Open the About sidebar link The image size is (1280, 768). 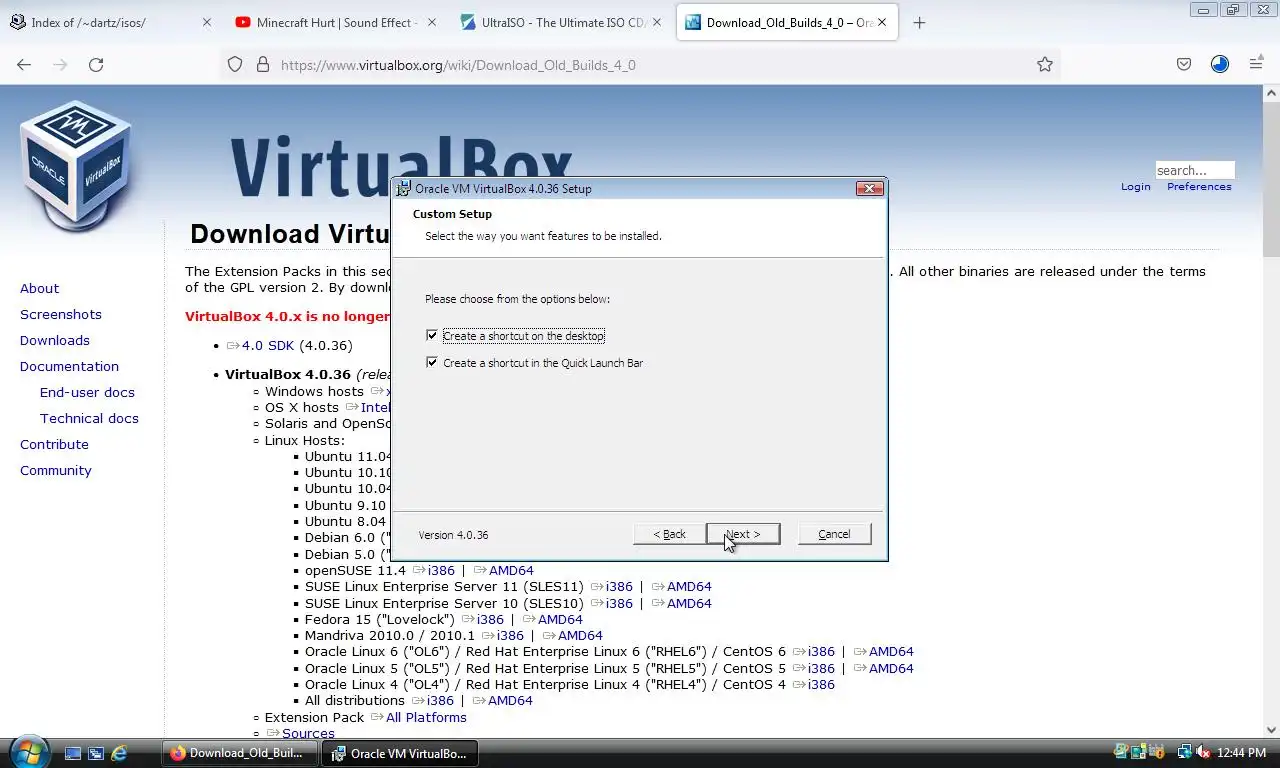click(39, 288)
